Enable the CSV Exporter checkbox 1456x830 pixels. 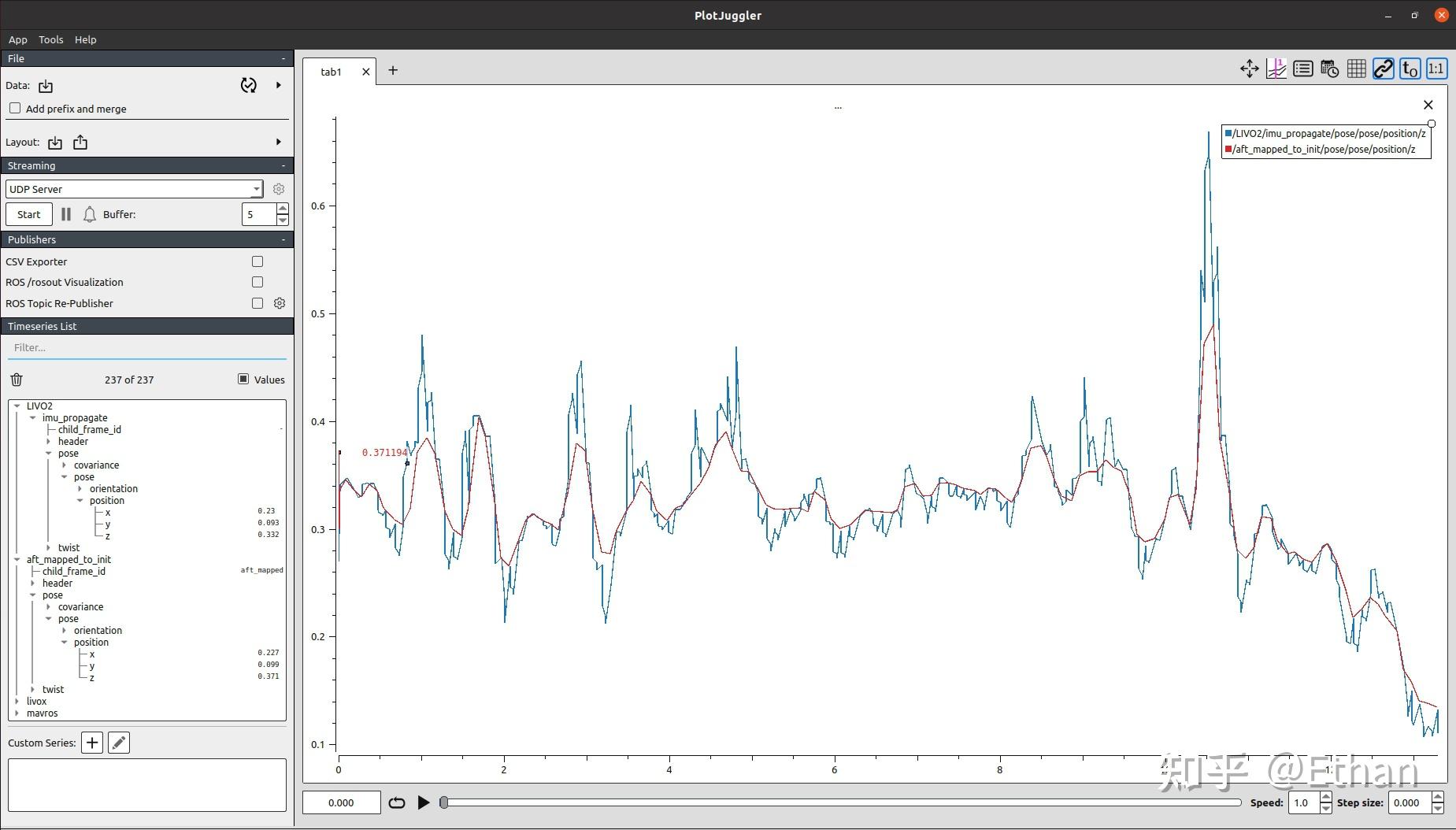point(257,261)
